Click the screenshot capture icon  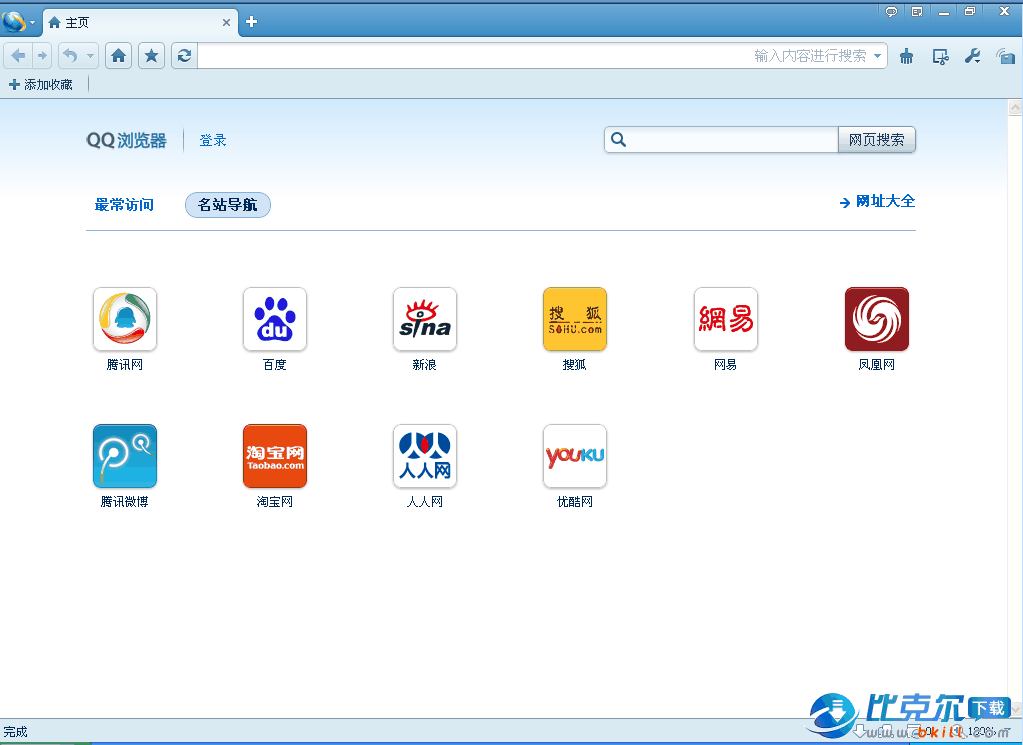pos(940,57)
